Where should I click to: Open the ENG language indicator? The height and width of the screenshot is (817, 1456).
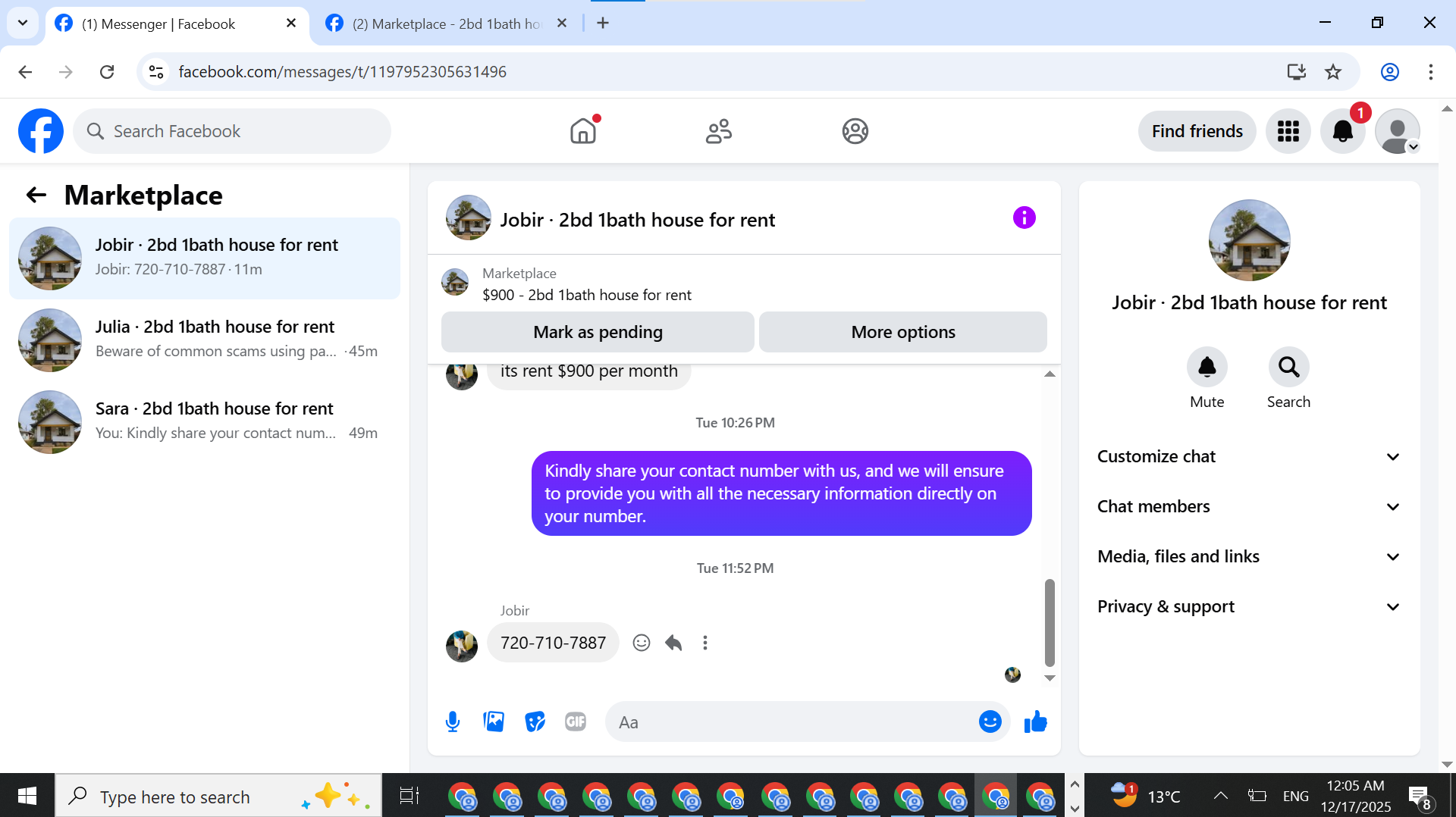click(x=1295, y=797)
